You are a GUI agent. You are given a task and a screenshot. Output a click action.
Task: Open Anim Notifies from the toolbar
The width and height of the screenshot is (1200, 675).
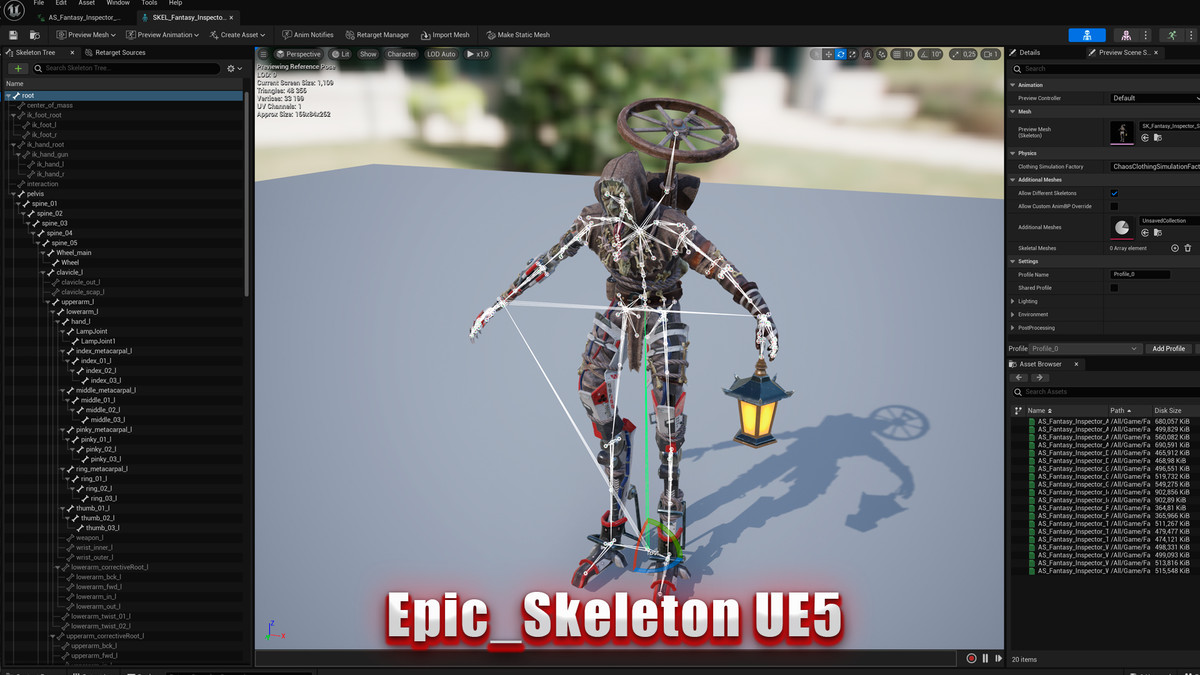pyautogui.click(x=307, y=35)
